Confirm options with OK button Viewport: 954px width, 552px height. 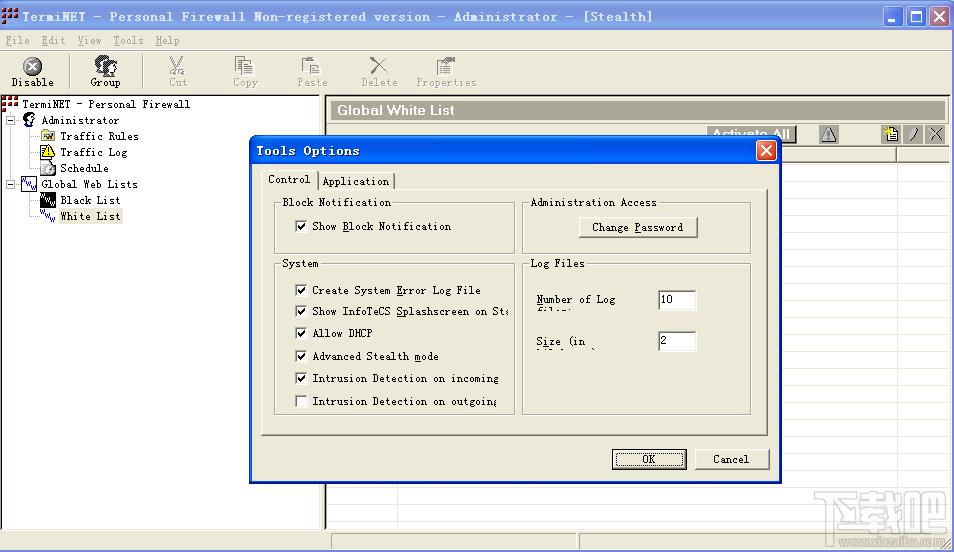649,459
